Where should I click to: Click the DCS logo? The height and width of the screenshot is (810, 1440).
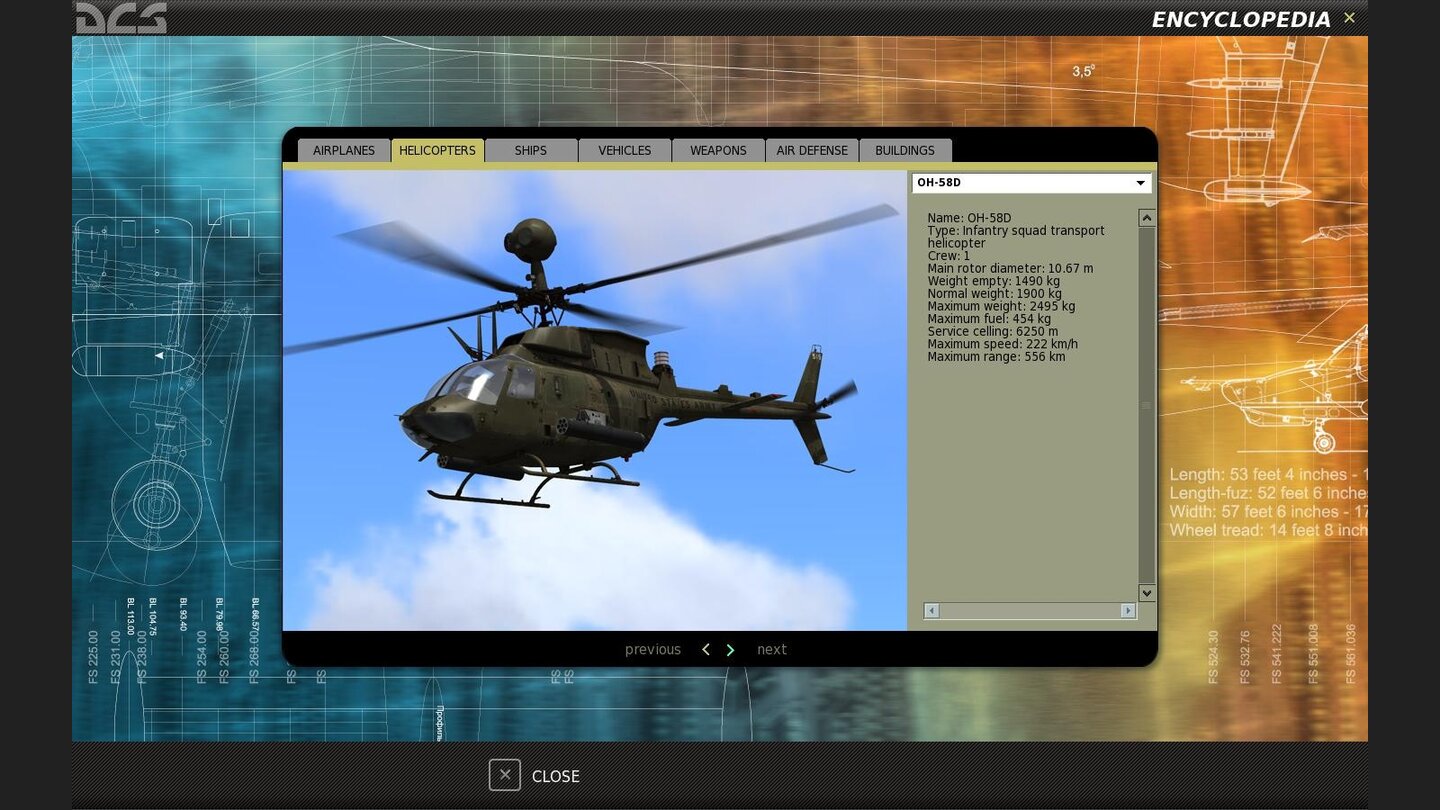(121, 17)
